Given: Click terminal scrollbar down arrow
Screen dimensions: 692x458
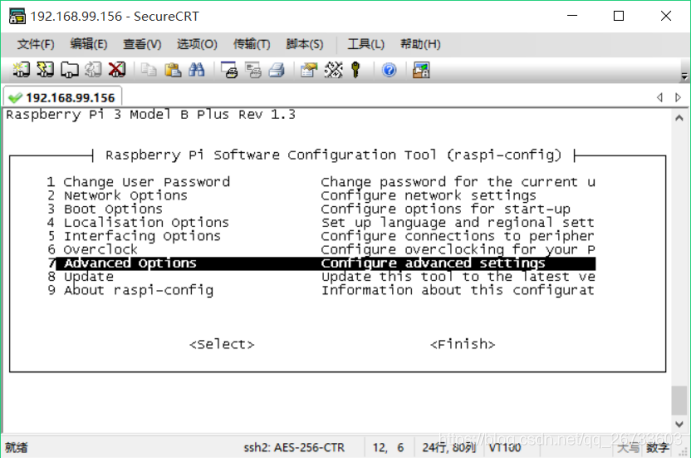Looking at the screenshot, I should [x=679, y=424].
